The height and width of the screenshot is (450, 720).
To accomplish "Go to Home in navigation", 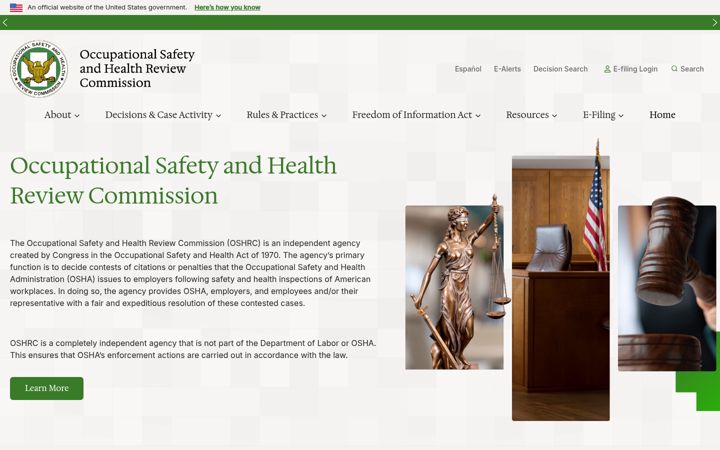I will coord(662,115).
